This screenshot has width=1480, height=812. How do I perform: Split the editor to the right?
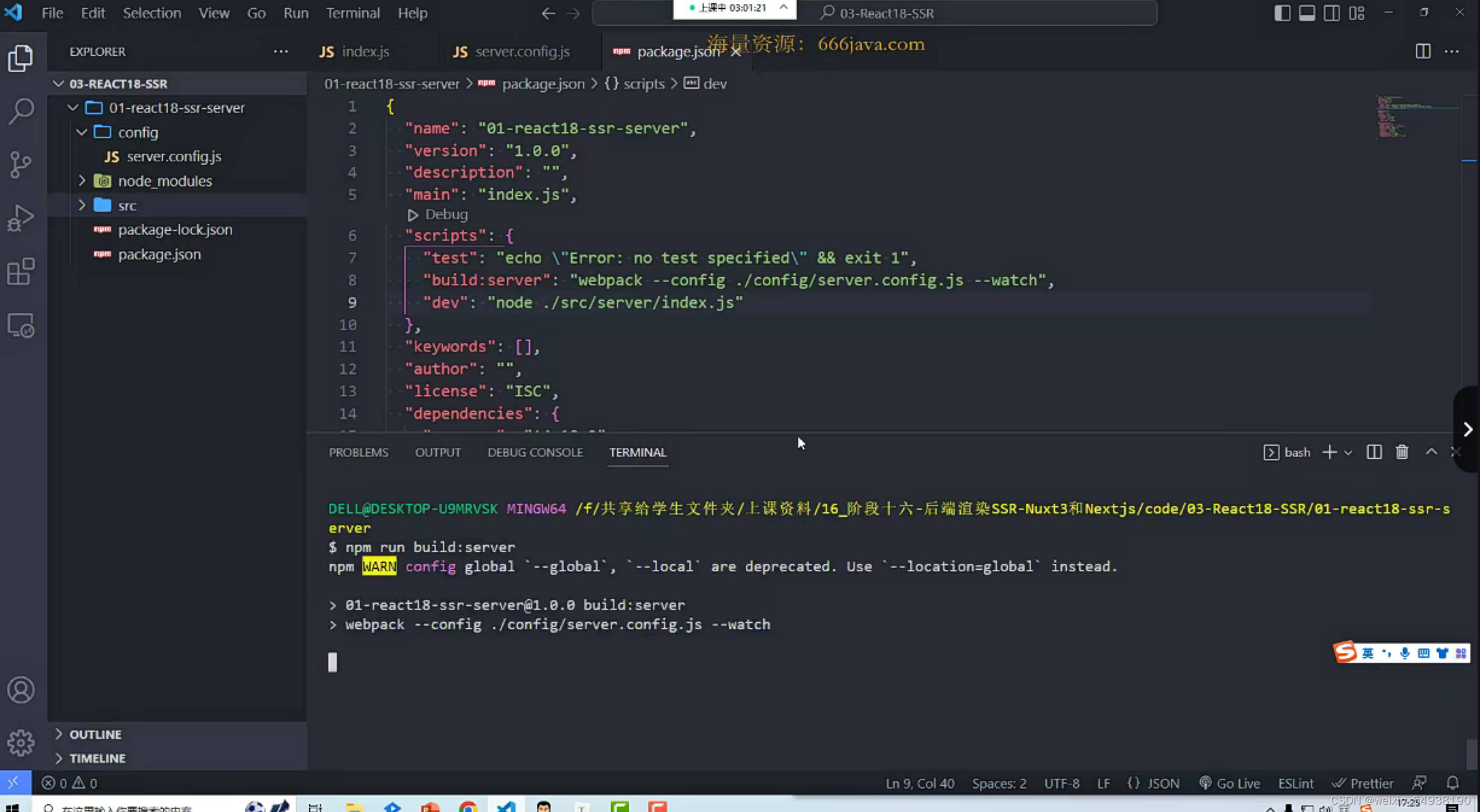[1423, 51]
